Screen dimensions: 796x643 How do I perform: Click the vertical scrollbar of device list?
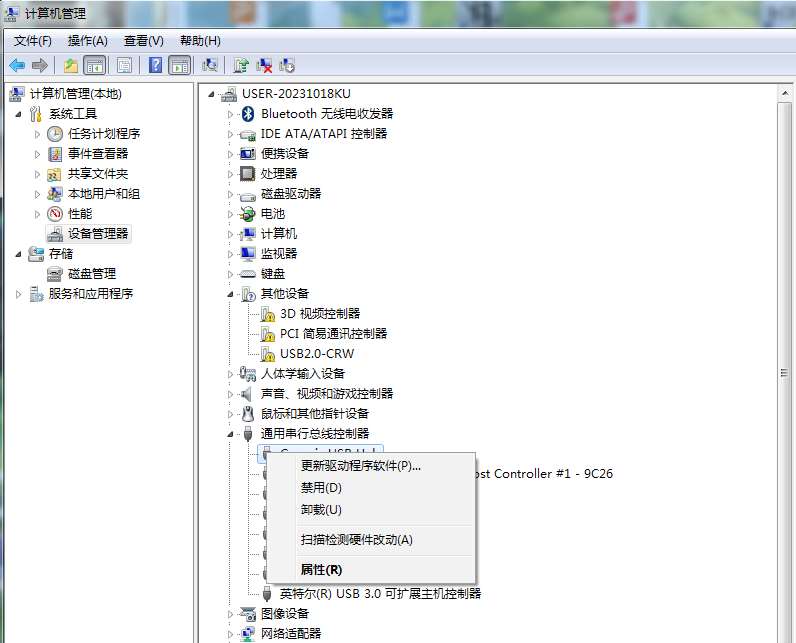(787, 370)
